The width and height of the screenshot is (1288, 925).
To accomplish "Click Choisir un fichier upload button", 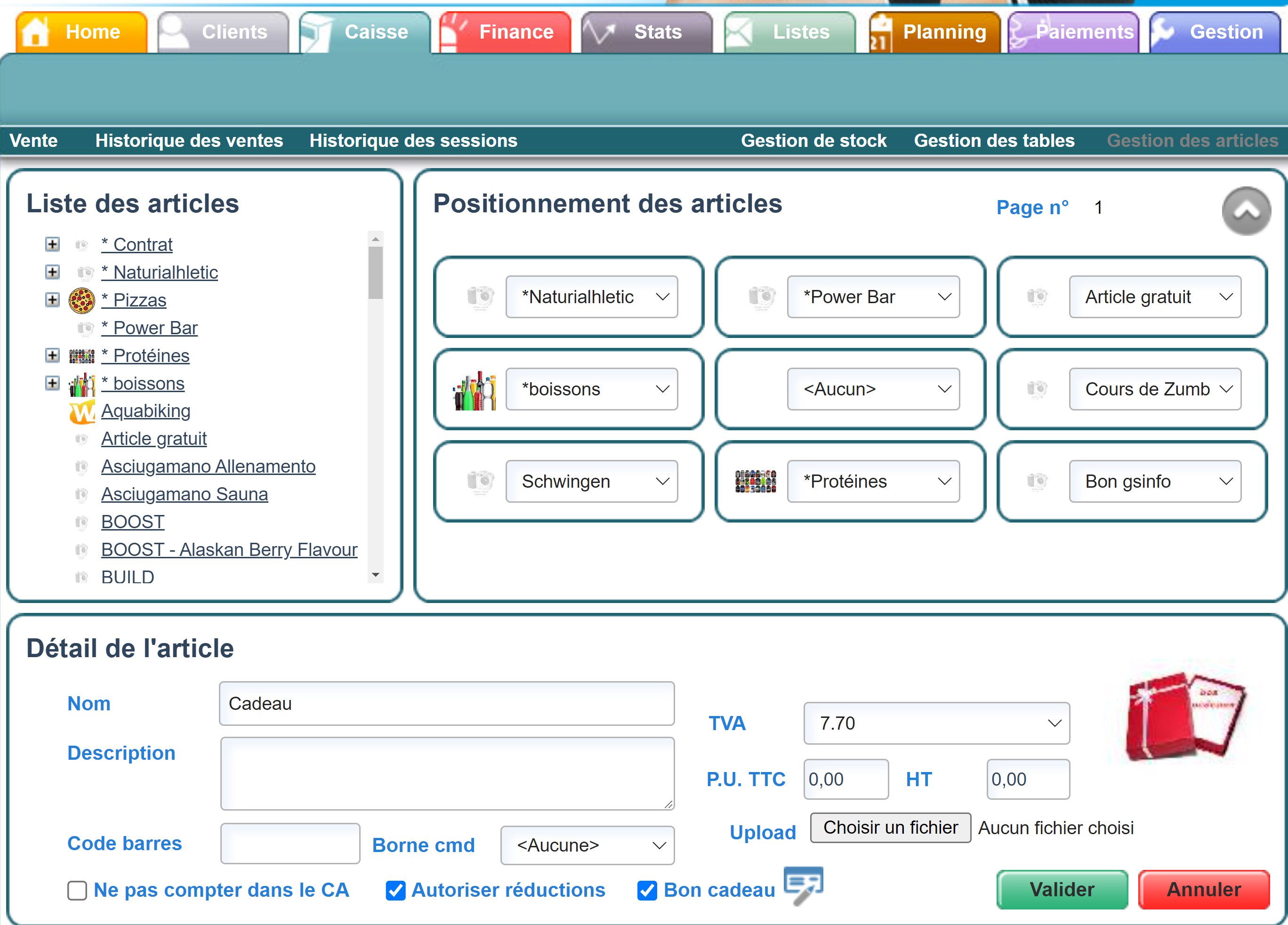I will point(890,828).
